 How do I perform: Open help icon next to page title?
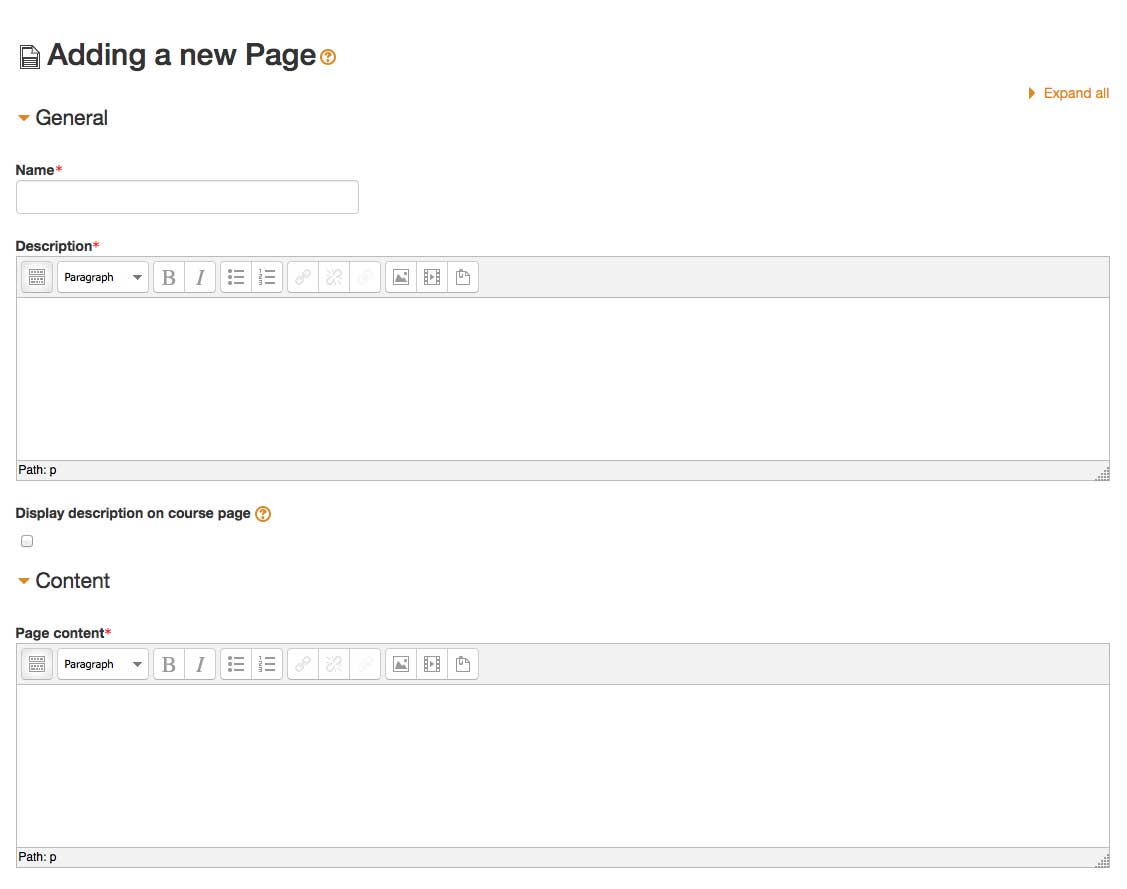(328, 58)
